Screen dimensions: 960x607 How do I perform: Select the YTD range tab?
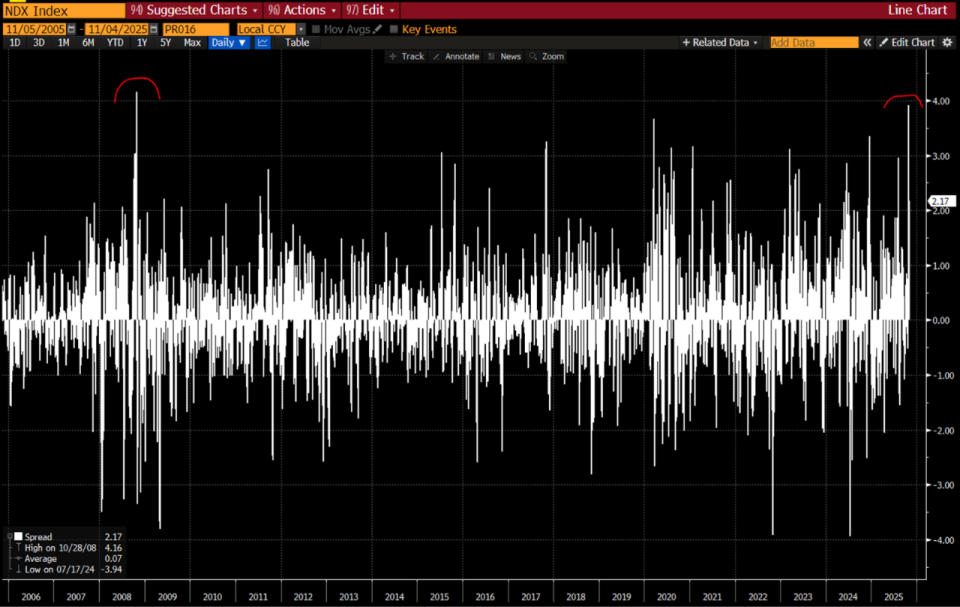pyautogui.click(x=115, y=42)
